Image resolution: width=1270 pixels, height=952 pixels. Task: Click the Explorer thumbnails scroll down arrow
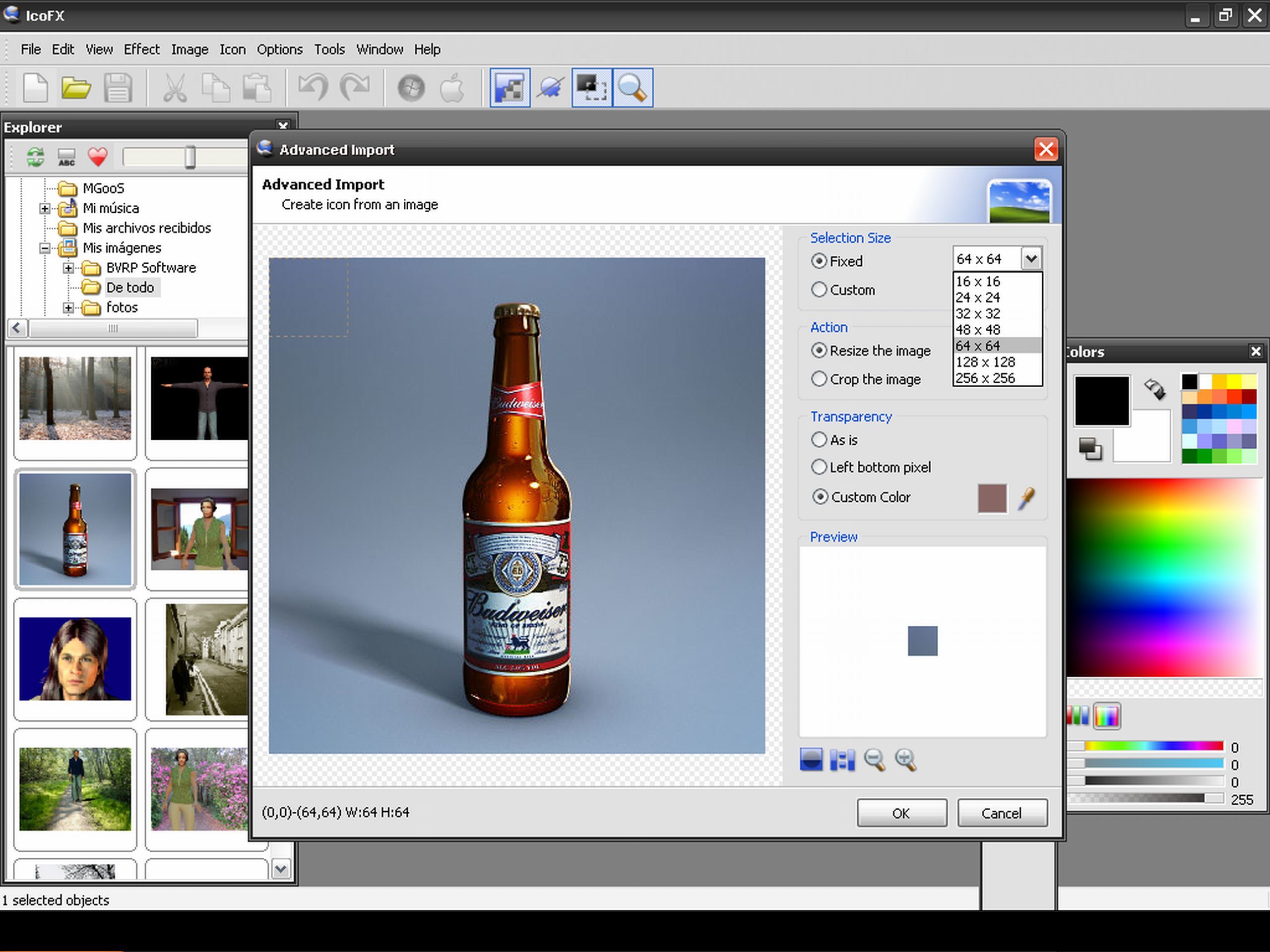pos(281,869)
